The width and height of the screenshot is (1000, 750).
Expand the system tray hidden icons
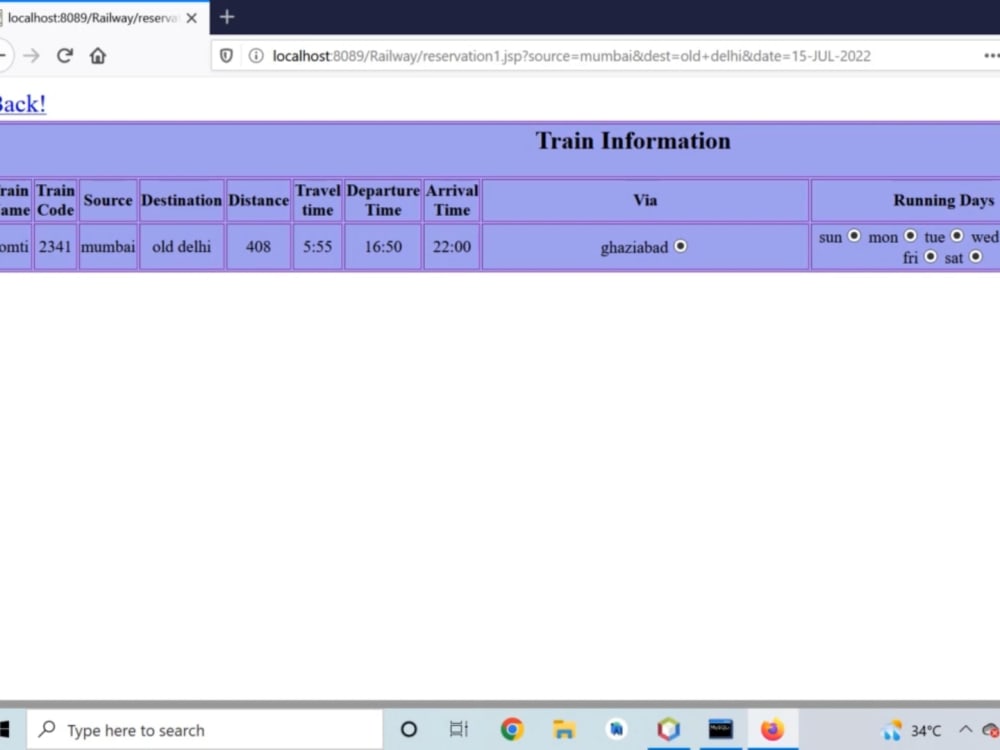(965, 729)
